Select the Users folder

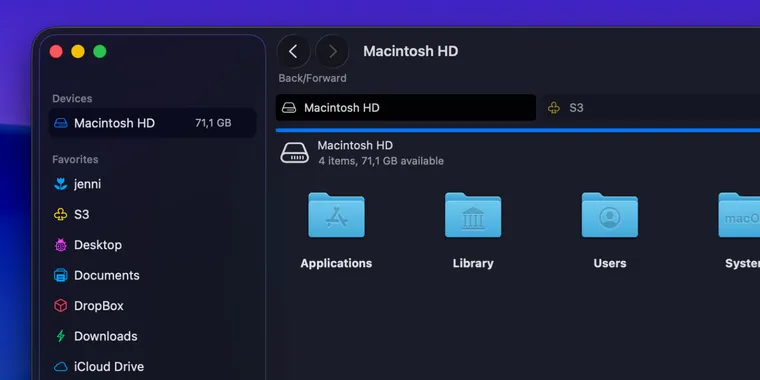click(610, 215)
